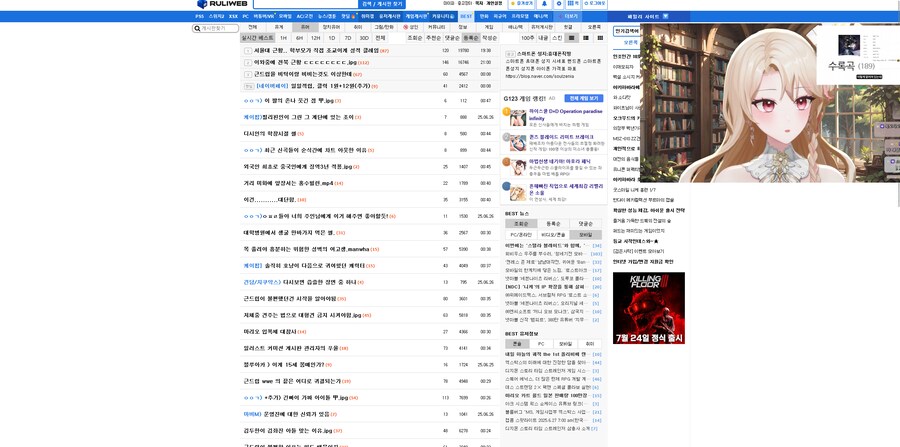The height and width of the screenshot is (447, 900).
Task: Select PC/온라인 tab under BEST 뉴스
Action: coord(521,235)
